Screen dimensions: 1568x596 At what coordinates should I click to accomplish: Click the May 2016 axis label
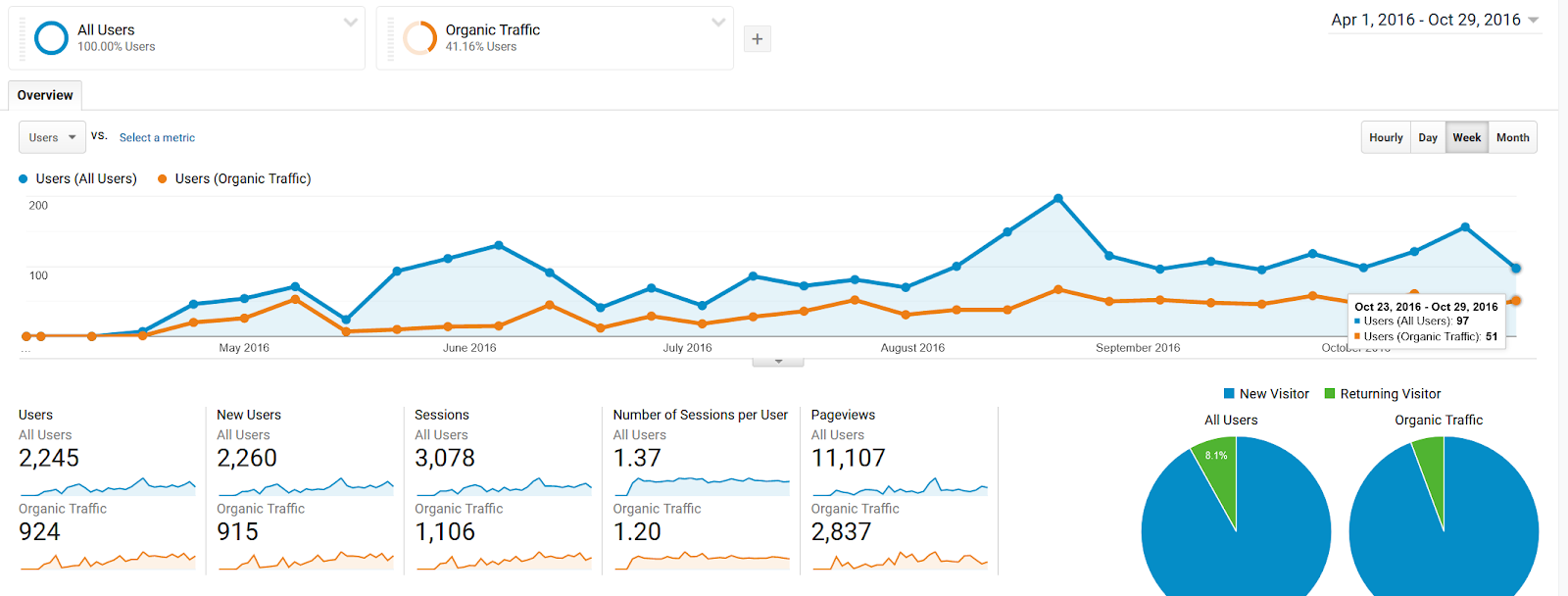tap(244, 348)
